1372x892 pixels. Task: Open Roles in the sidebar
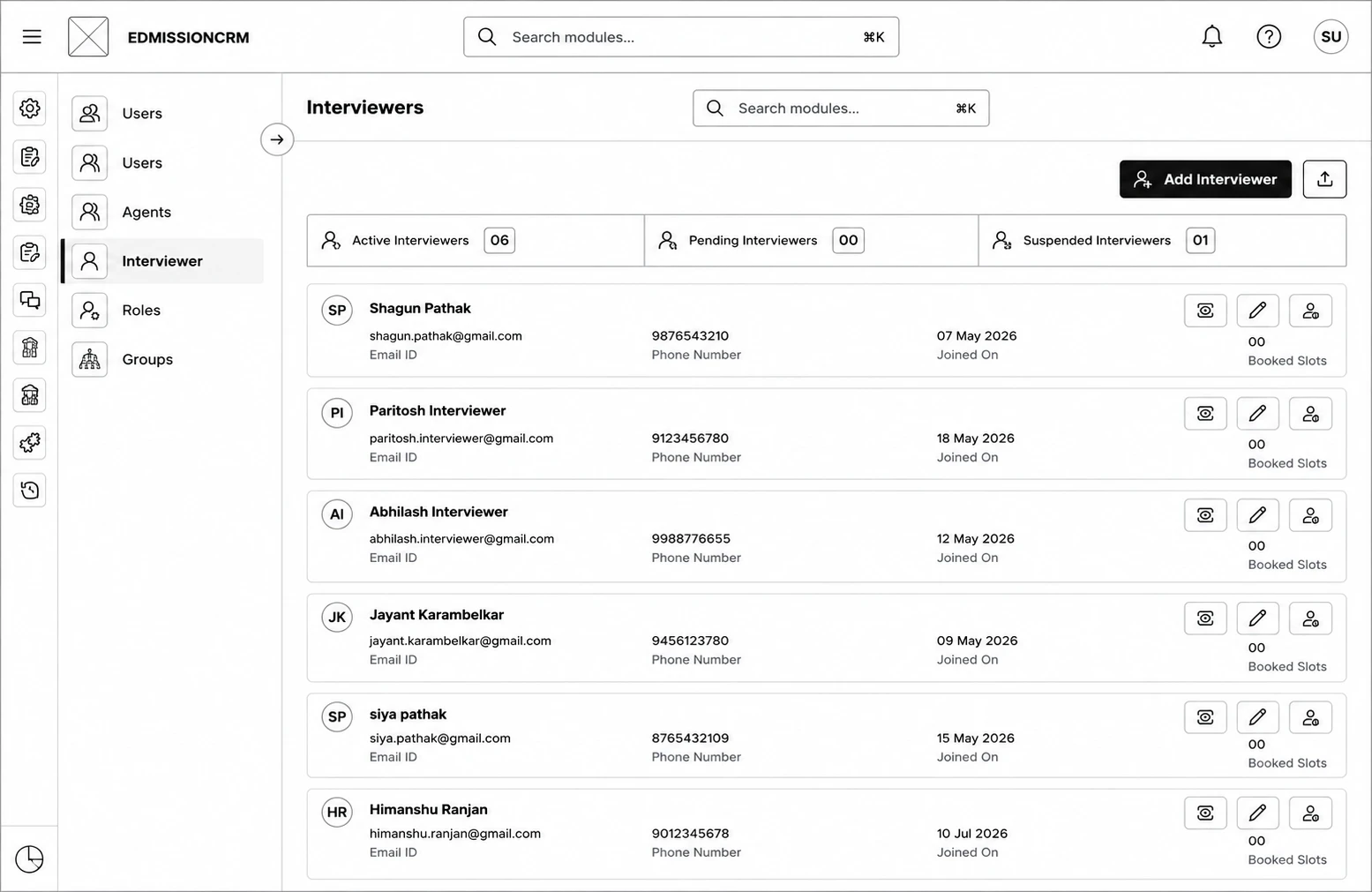click(x=162, y=311)
